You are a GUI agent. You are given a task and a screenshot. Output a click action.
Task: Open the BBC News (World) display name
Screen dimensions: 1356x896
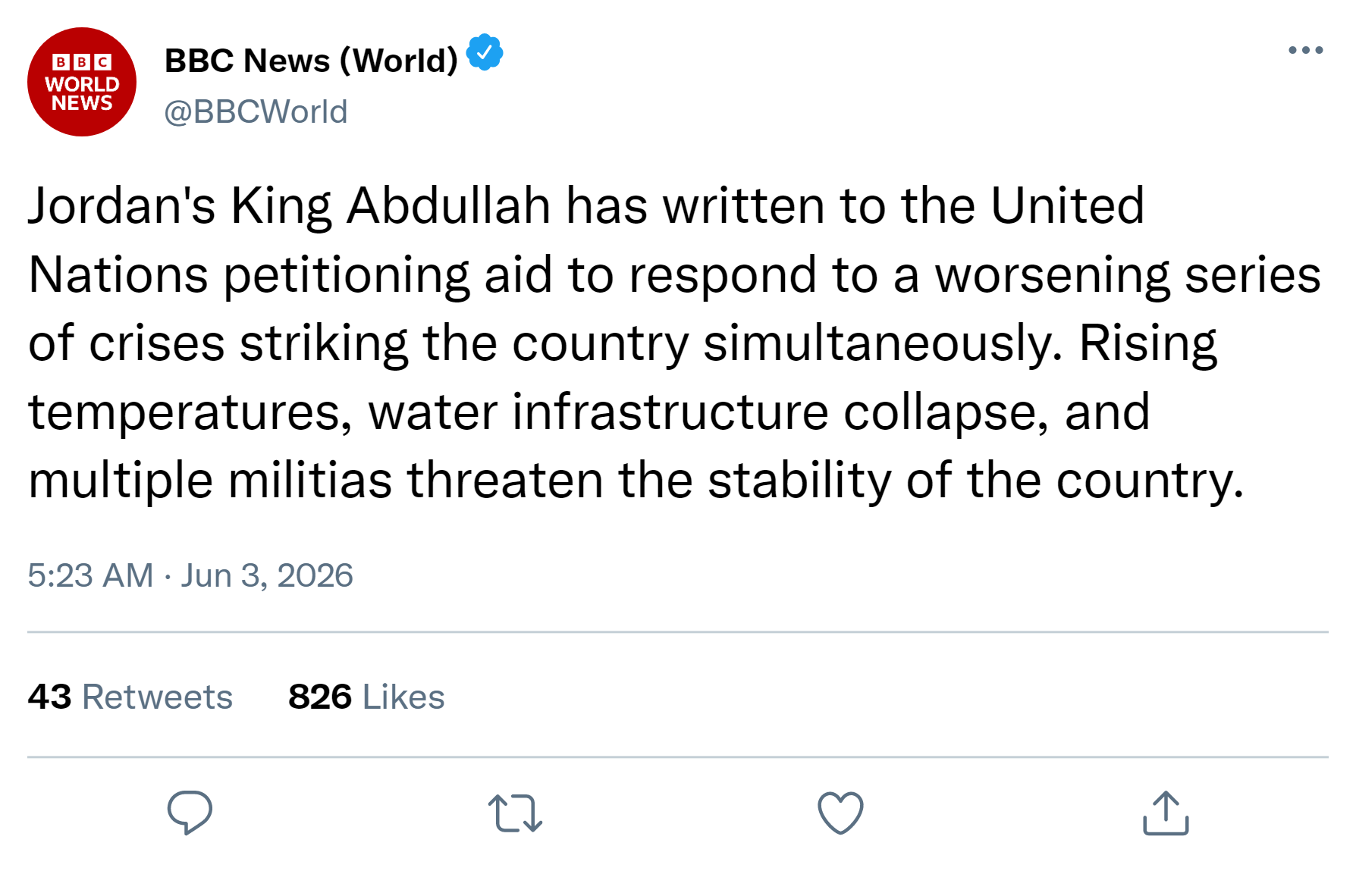[311, 61]
